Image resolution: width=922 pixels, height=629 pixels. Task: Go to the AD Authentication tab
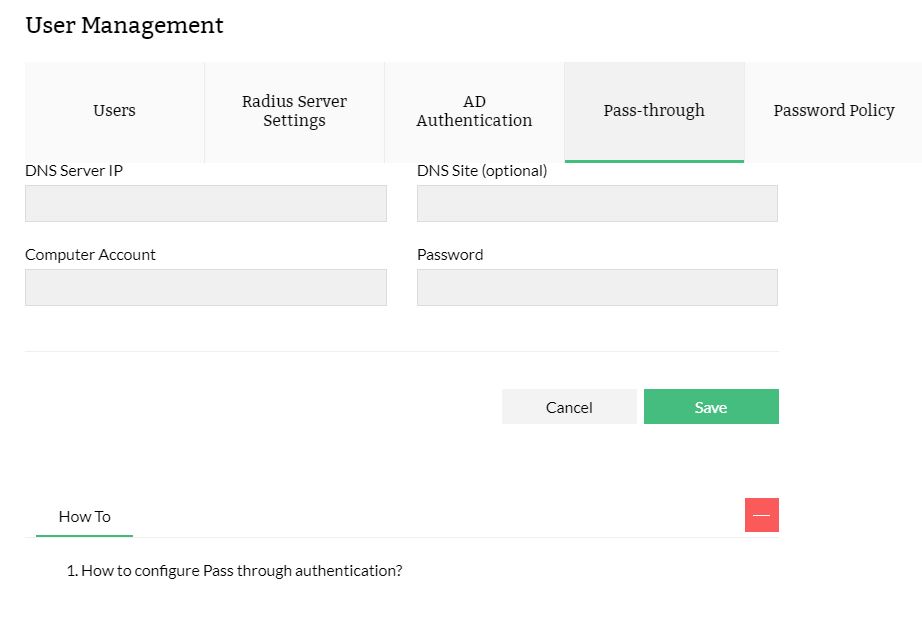(x=474, y=111)
